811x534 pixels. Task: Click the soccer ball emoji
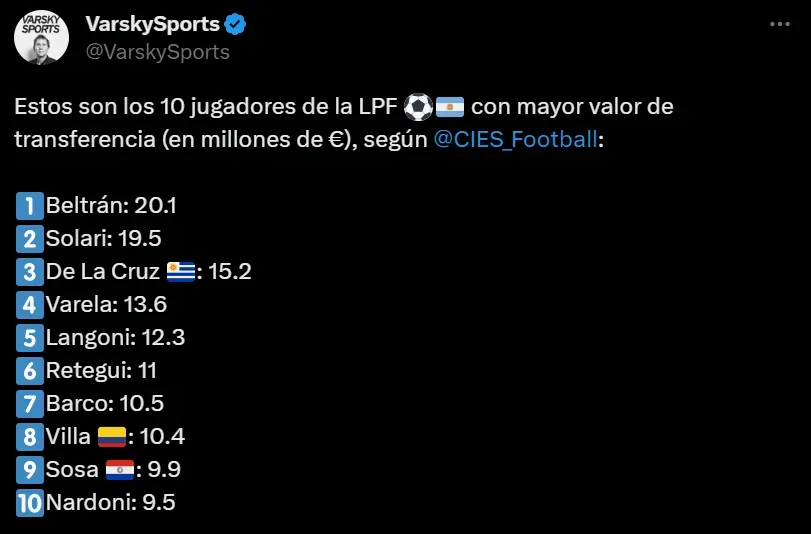click(x=419, y=106)
